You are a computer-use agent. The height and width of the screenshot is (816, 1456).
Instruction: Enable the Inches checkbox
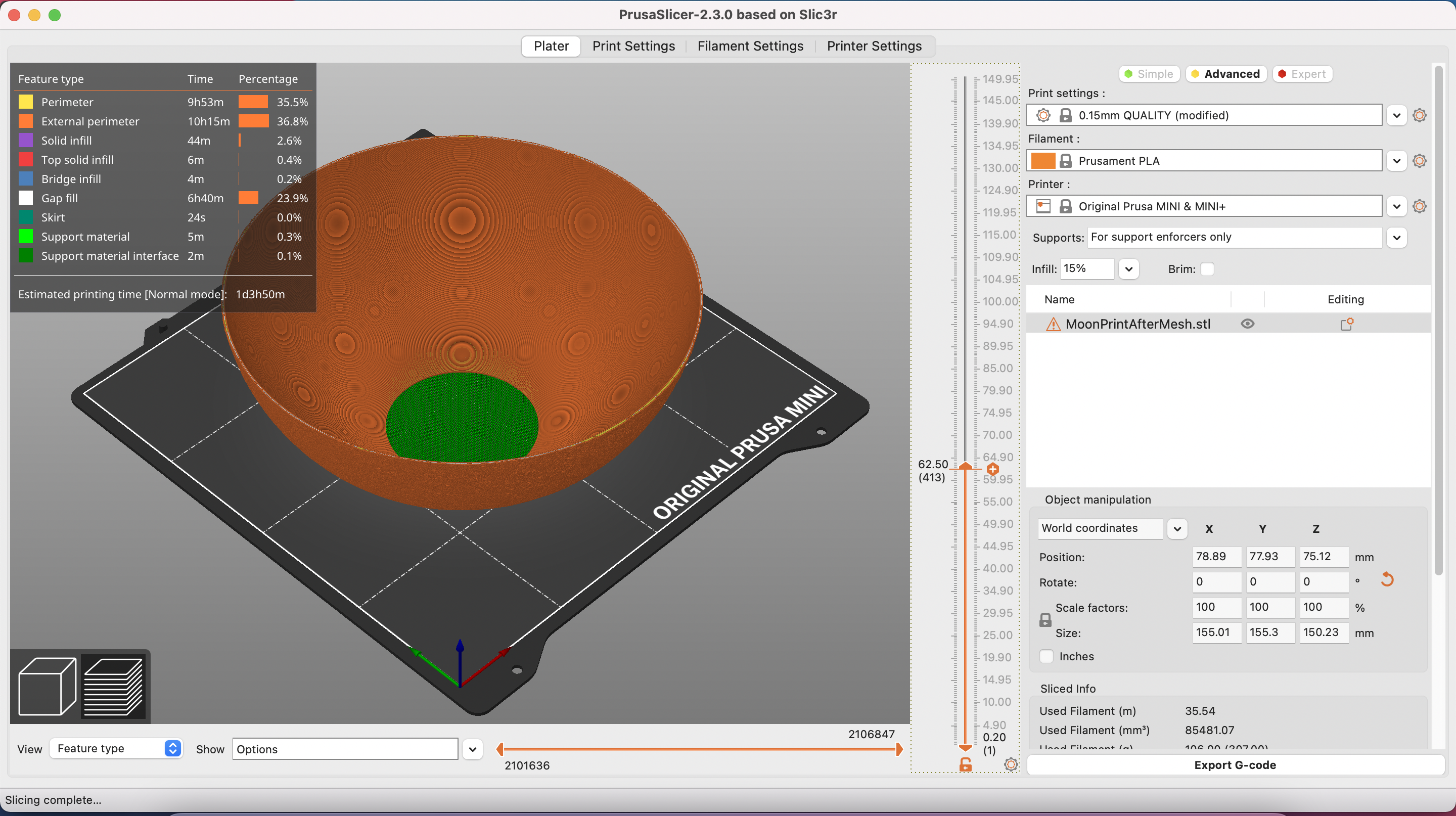1047,656
